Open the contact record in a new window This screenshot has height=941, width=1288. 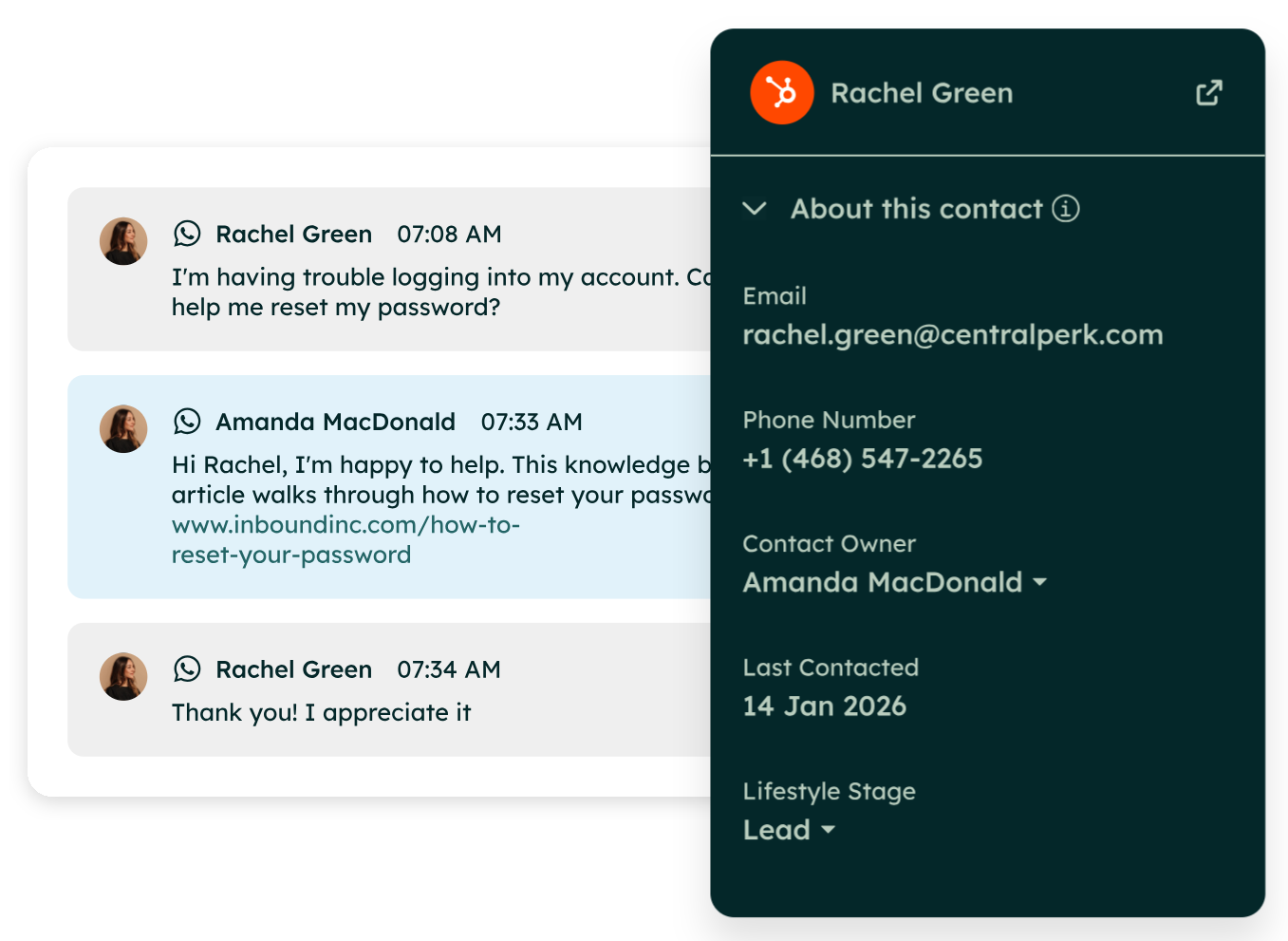coord(1208,93)
